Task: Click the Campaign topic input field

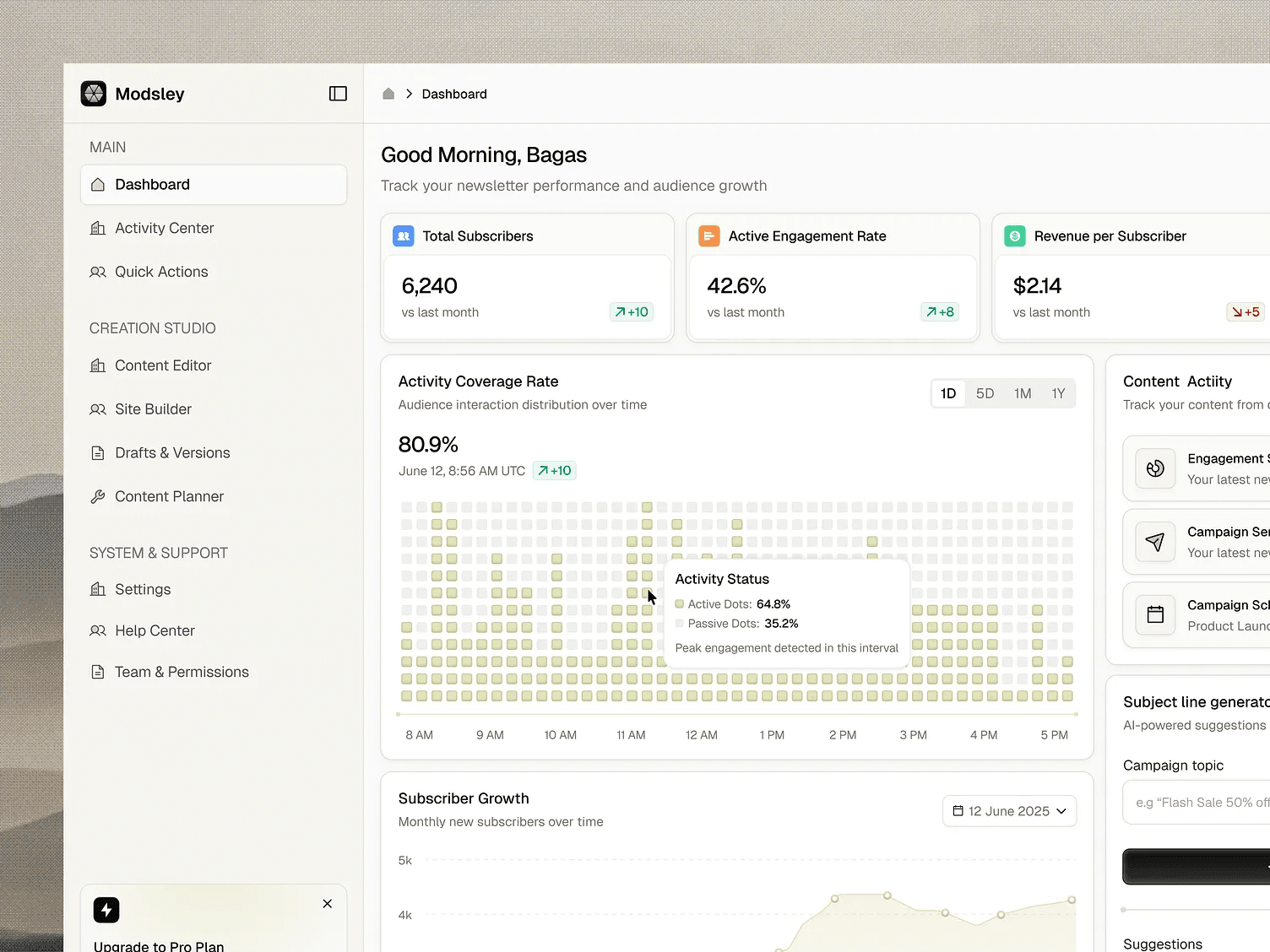Action: (x=1197, y=803)
